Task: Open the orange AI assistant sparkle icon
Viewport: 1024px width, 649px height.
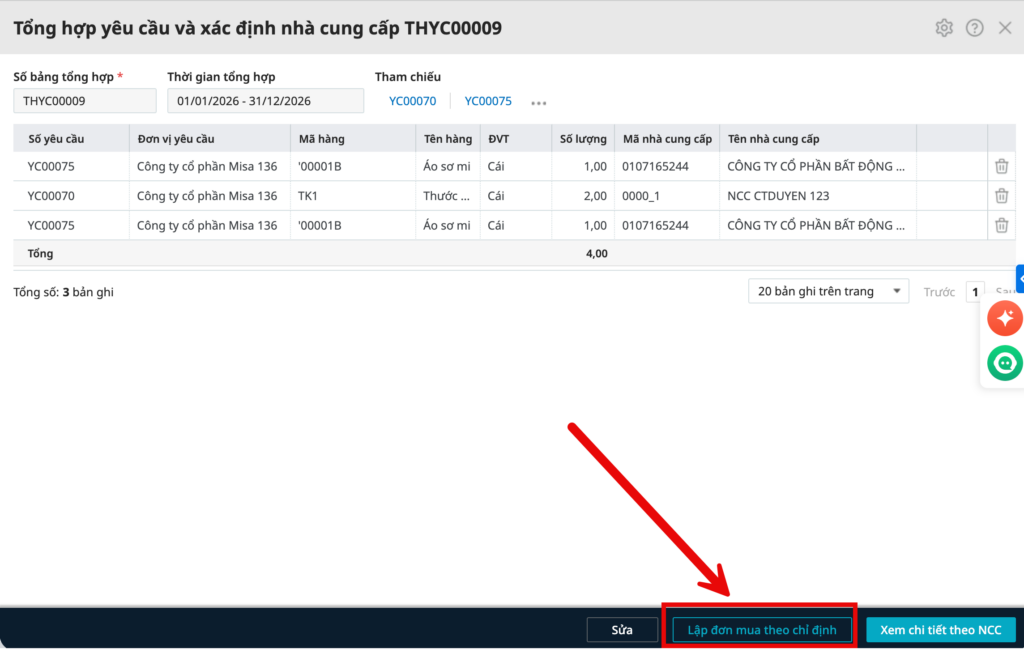Action: pos(1004,319)
